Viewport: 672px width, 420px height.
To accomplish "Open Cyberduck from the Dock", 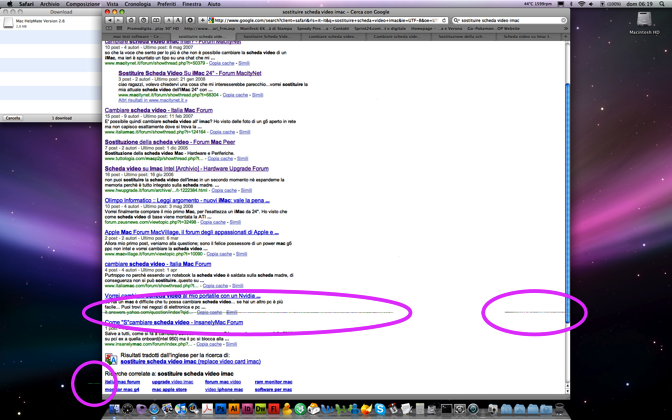I will (x=287, y=409).
